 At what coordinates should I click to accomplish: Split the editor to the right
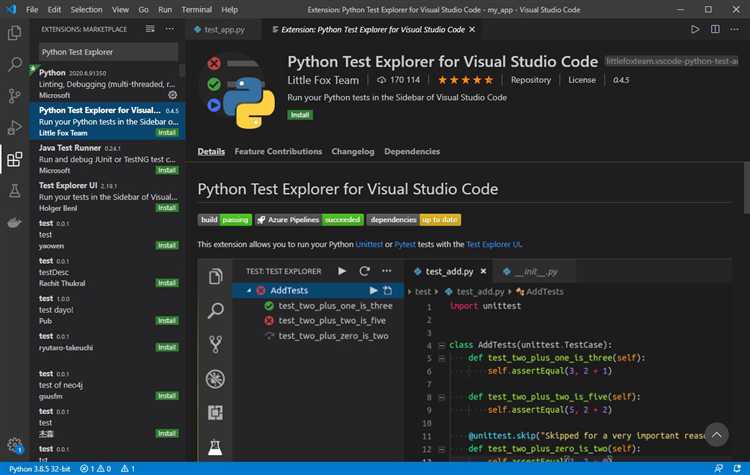pyautogui.click(x=715, y=29)
